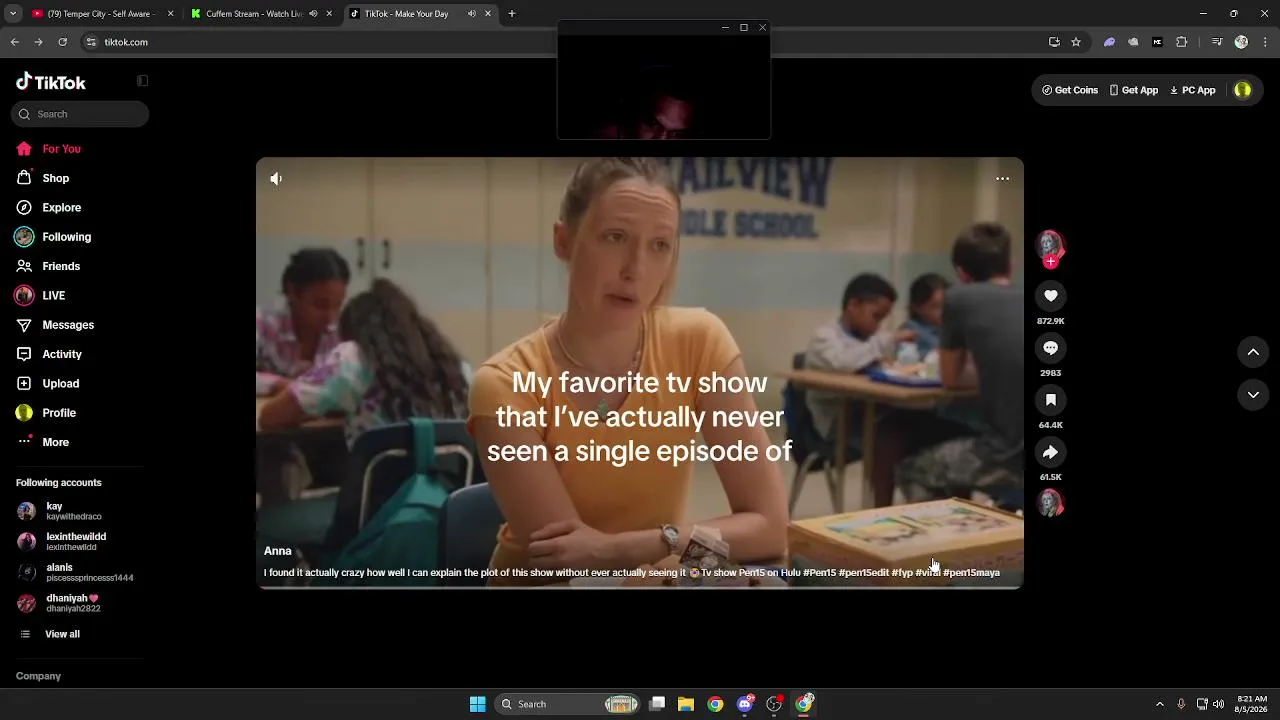Open Profile from the sidebar
The height and width of the screenshot is (720, 1280).
(x=45, y=413)
